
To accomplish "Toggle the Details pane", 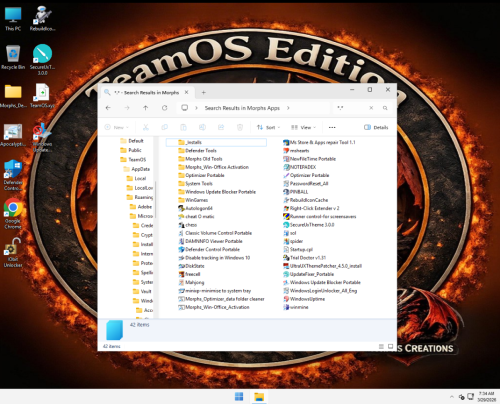I will click(x=376, y=127).
